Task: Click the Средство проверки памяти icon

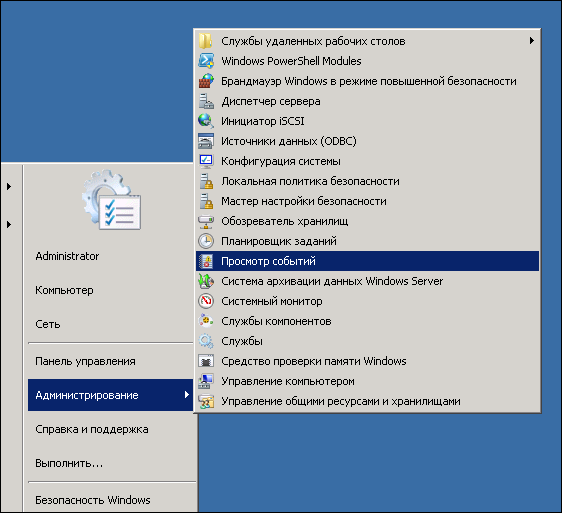Action: click(206, 361)
